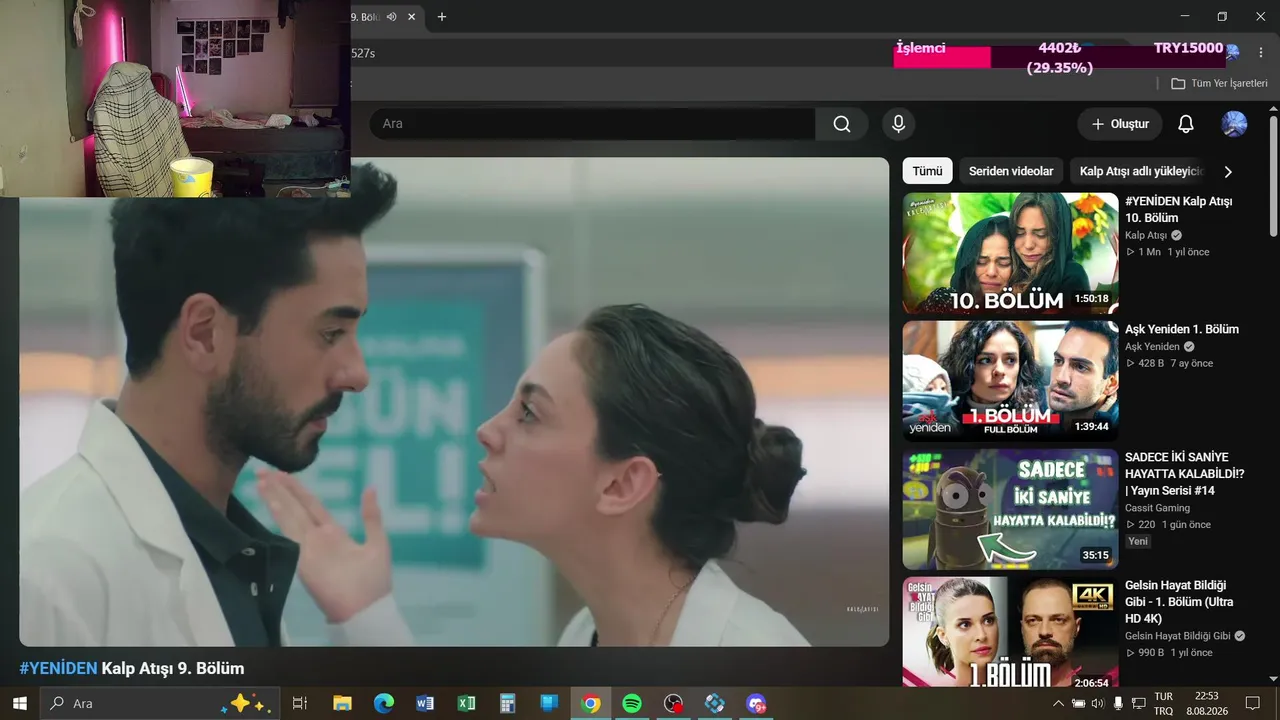This screenshot has height=720, width=1280.
Task: Click the YouTube search magnifier button
Action: 842,124
